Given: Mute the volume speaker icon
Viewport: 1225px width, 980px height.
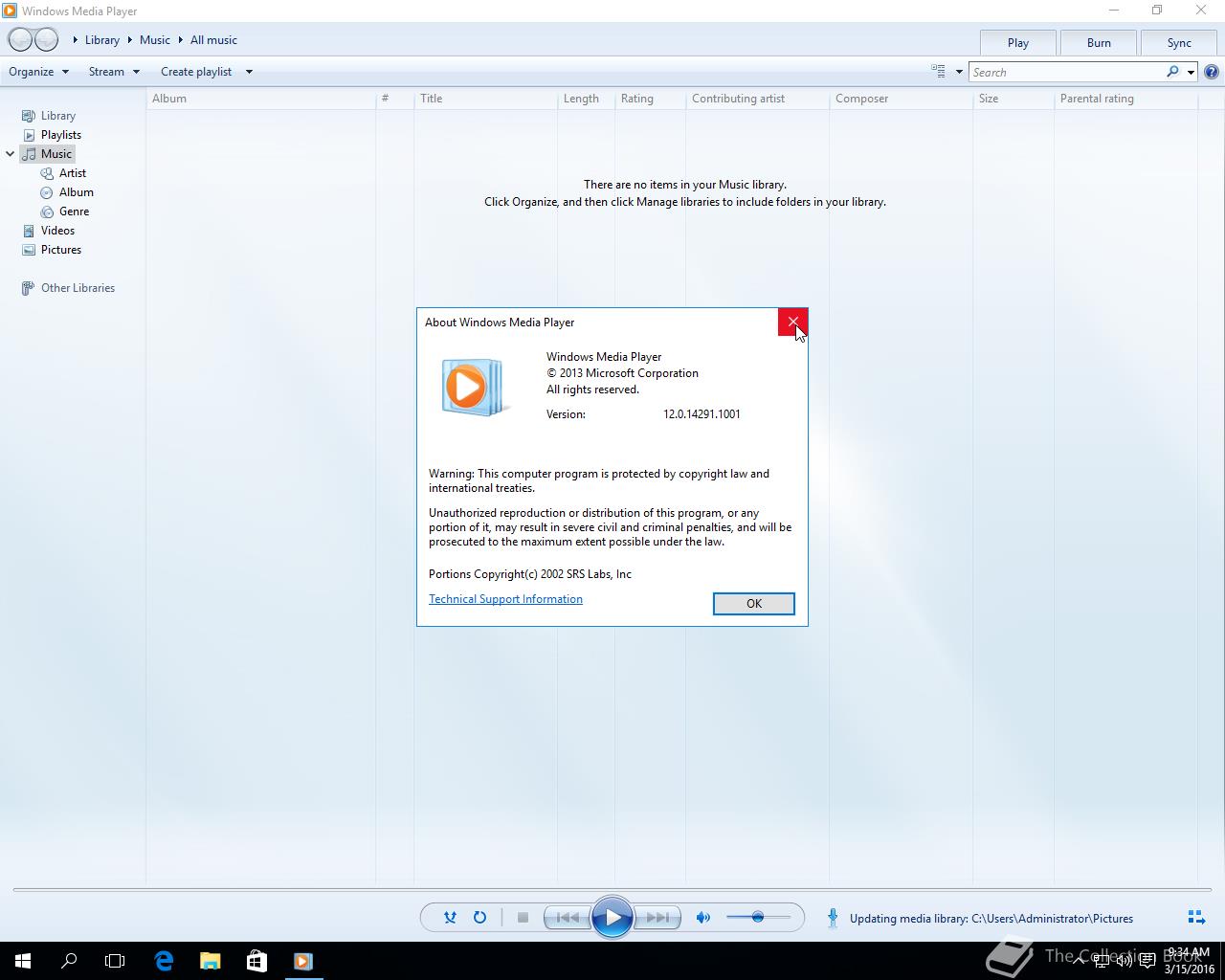Looking at the screenshot, I should pos(703,918).
